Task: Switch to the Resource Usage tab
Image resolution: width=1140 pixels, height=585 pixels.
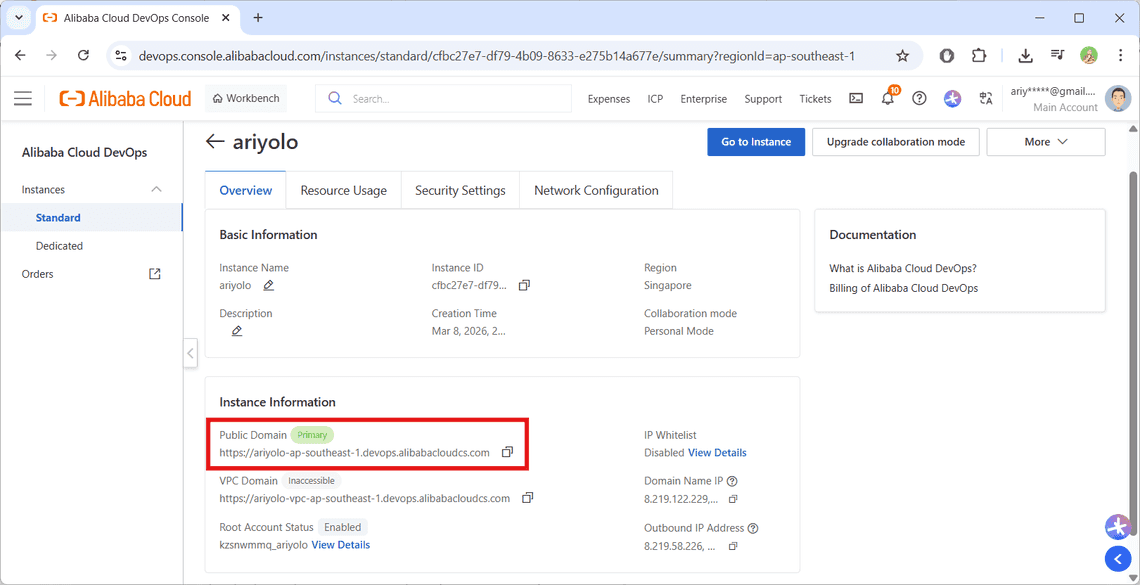Action: (x=343, y=189)
